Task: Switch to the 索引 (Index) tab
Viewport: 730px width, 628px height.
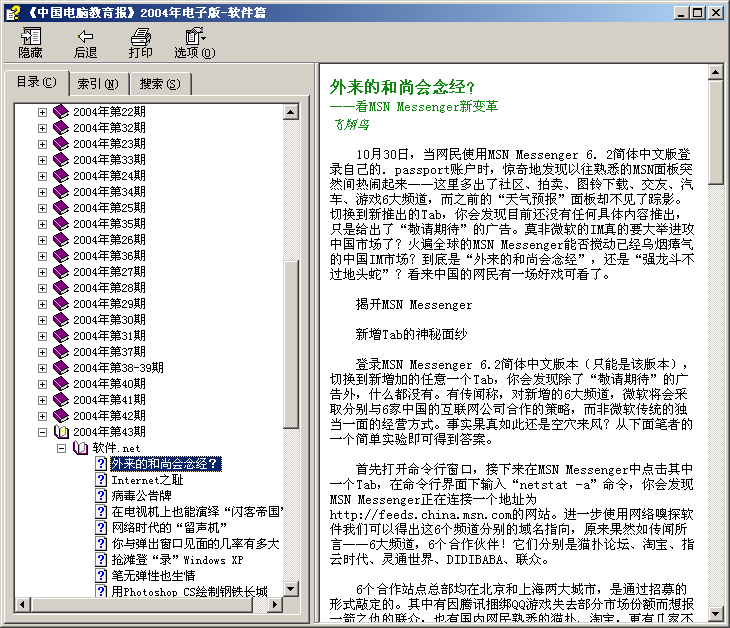Action: (x=97, y=84)
